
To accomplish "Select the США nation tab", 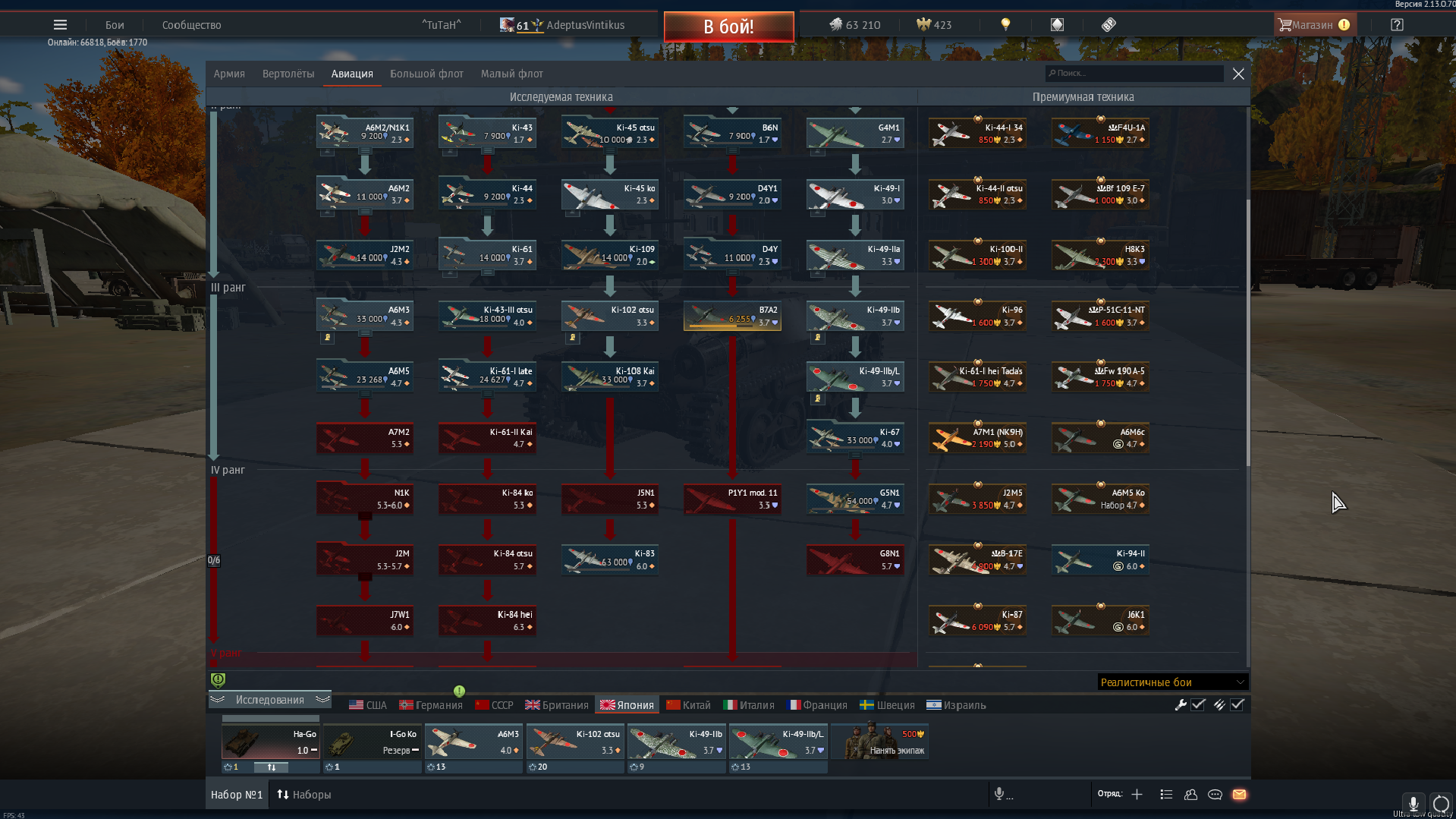I will coord(368,705).
